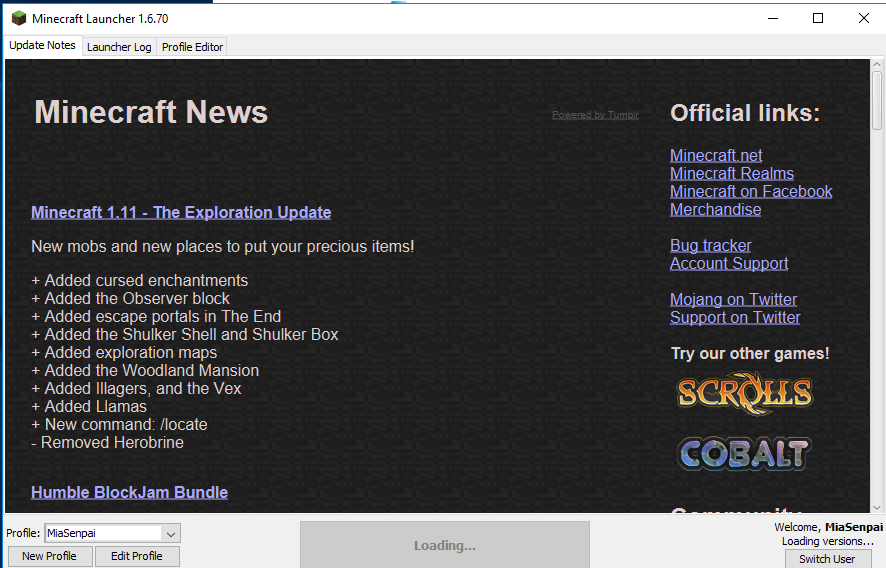Select the Update Notes tab

pos(42,46)
